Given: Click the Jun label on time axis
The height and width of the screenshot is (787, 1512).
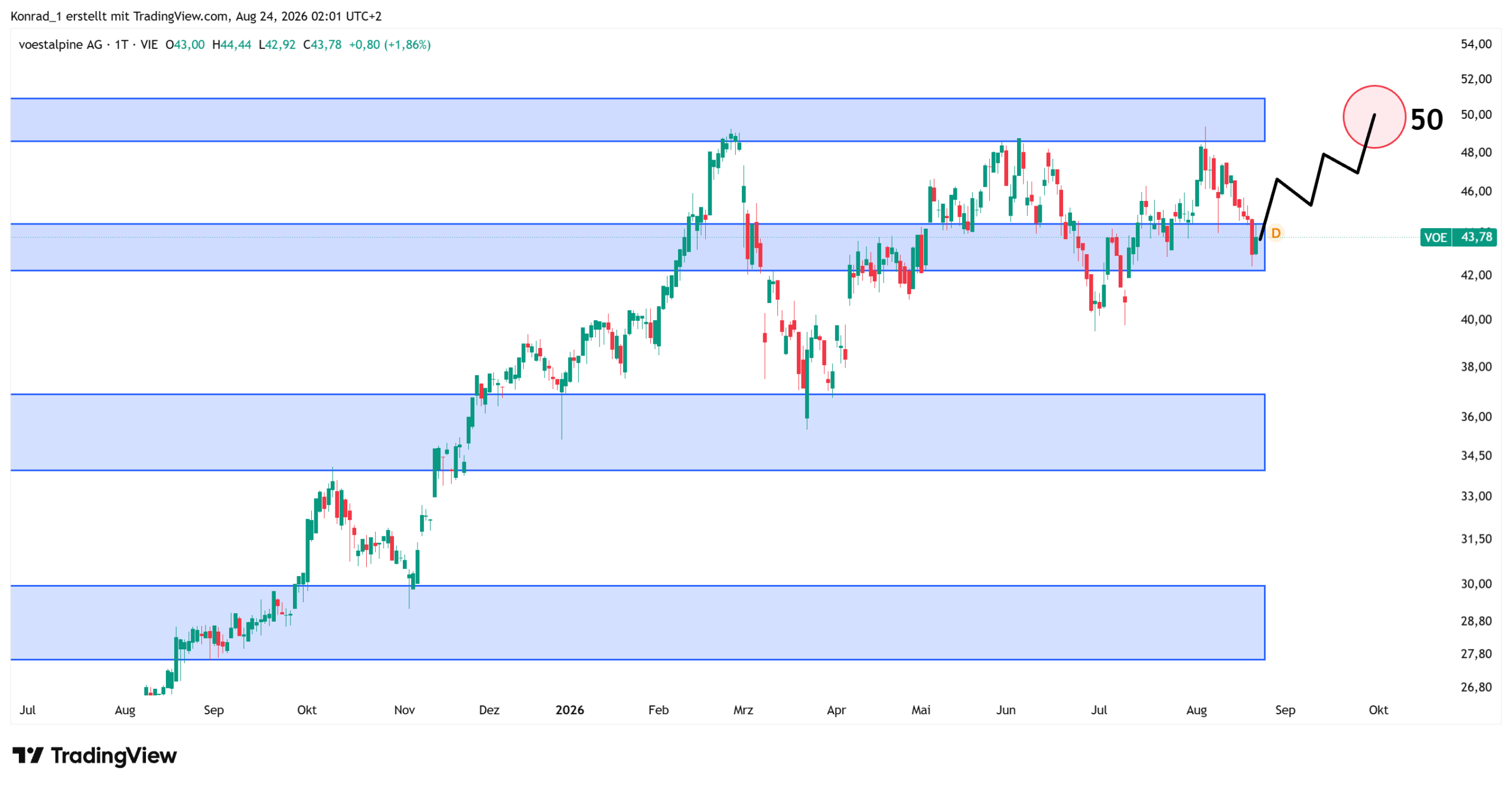Looking at the screenshot, I should click(x=1005, y=710).
